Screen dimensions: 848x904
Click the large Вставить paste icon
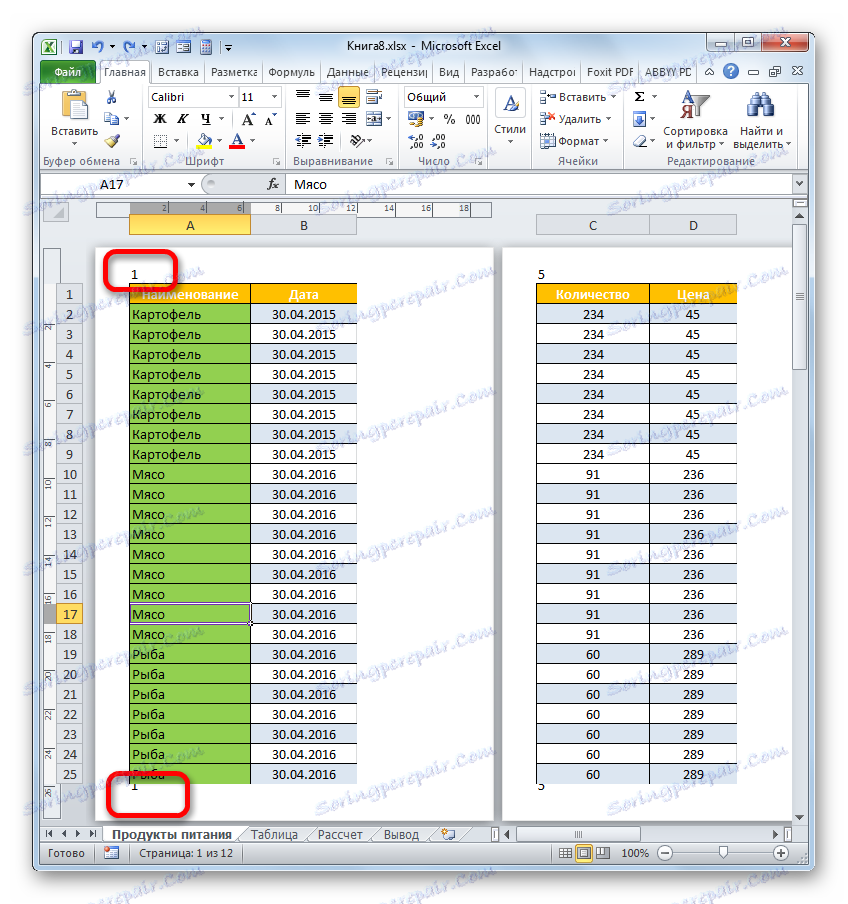click(x=74, y=107)
